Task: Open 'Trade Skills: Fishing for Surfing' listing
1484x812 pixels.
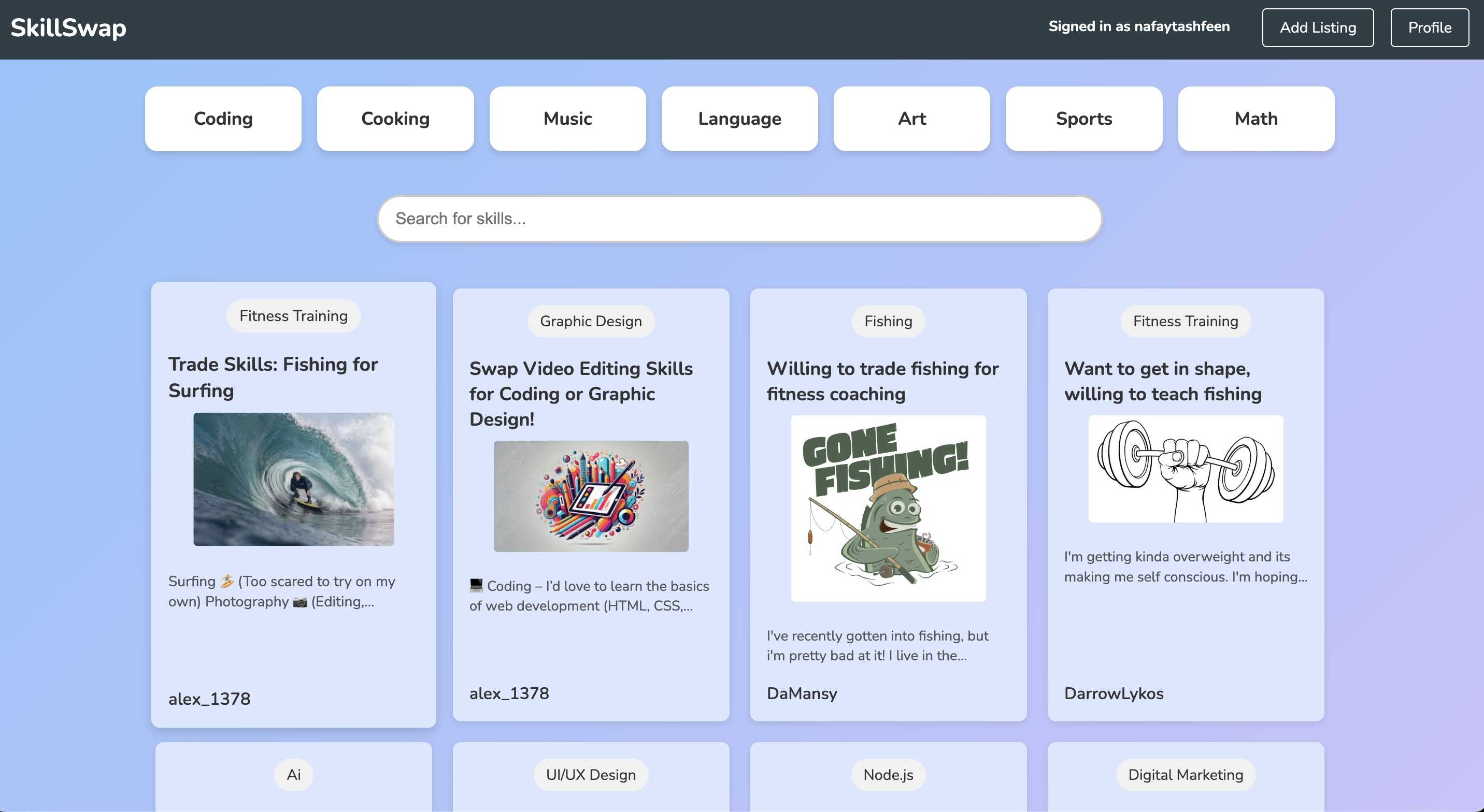Action: [x=273, y=377]
